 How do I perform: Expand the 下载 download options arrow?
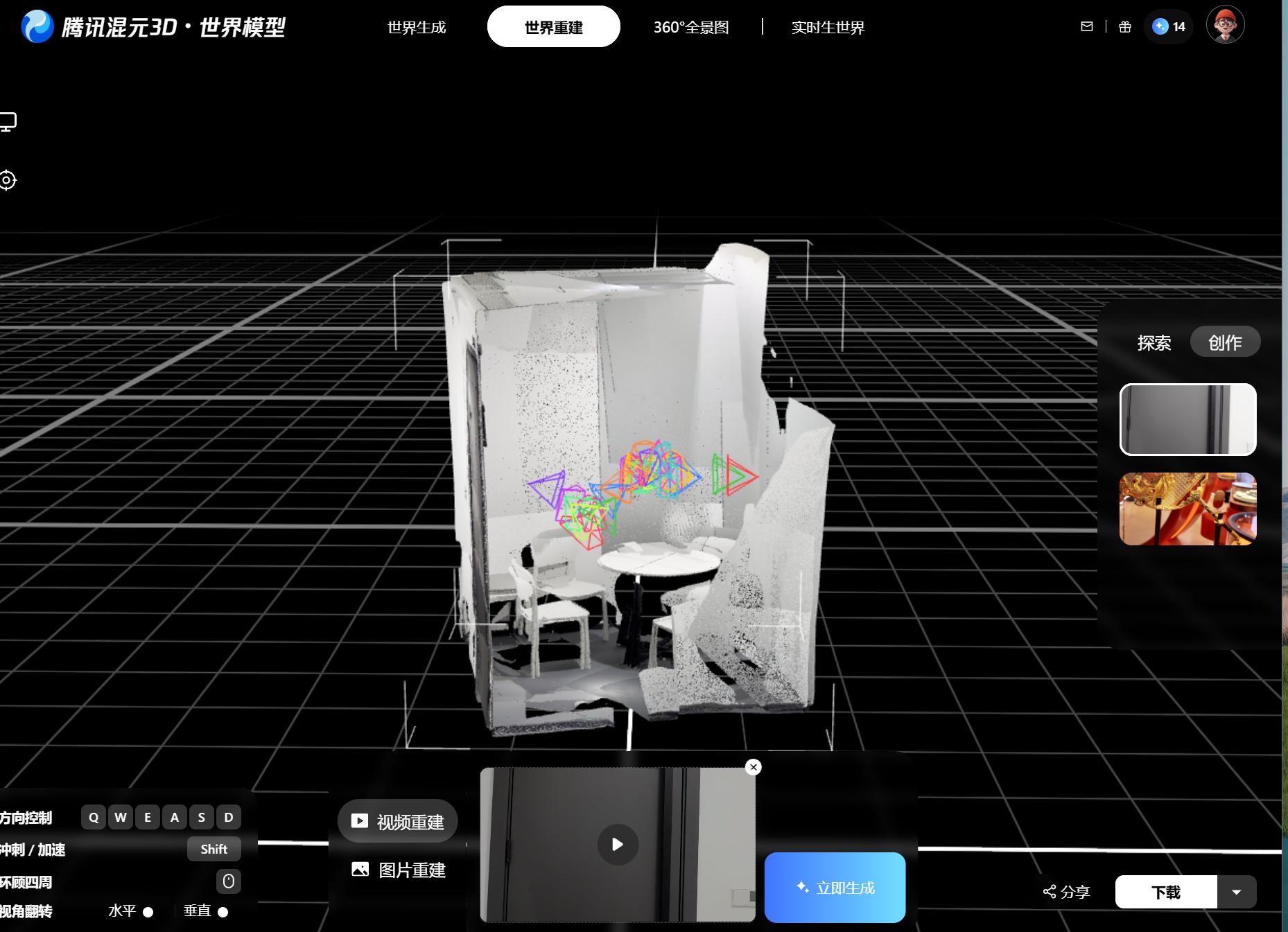click(1237, 892)
